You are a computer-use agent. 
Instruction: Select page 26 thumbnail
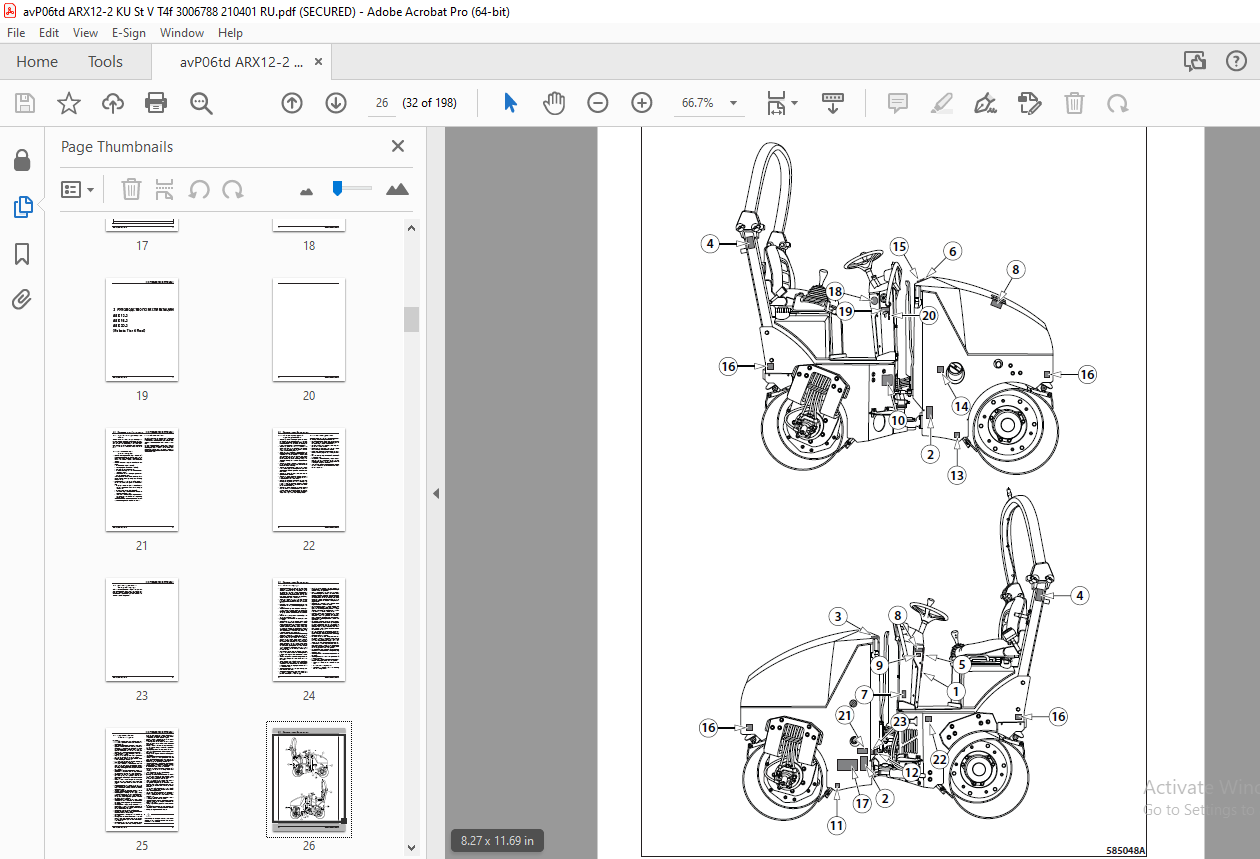coord(309,779)
